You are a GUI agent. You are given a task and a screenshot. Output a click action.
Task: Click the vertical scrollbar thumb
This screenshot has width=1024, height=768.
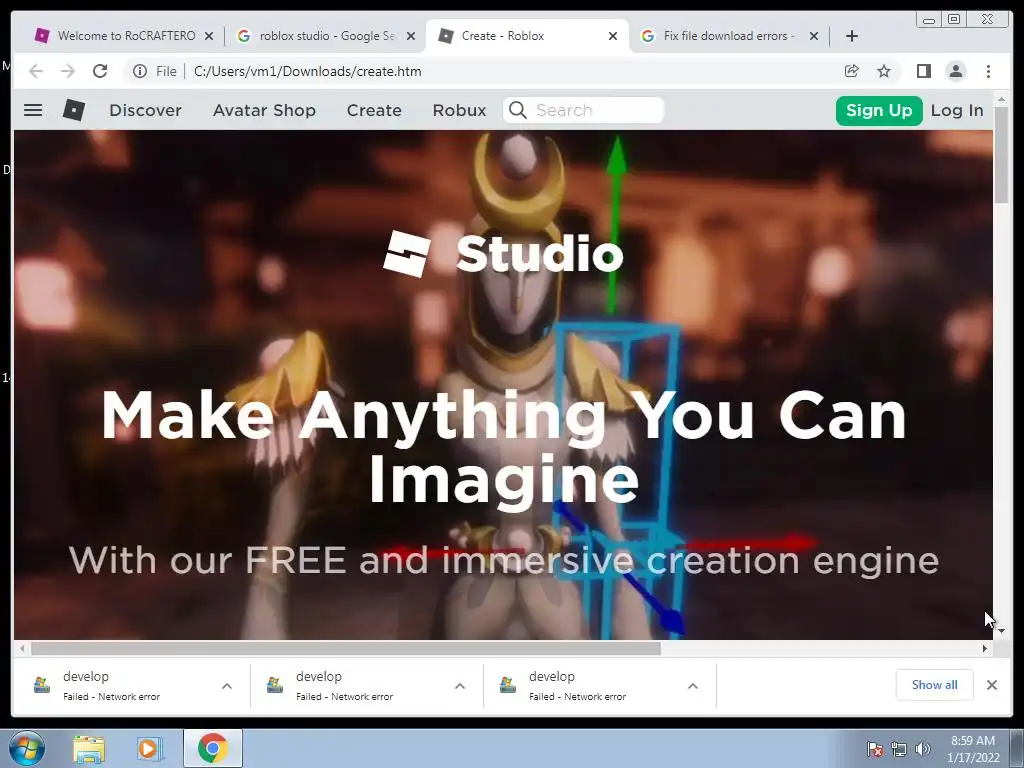pyautogui.click(x=1001, y=155)
